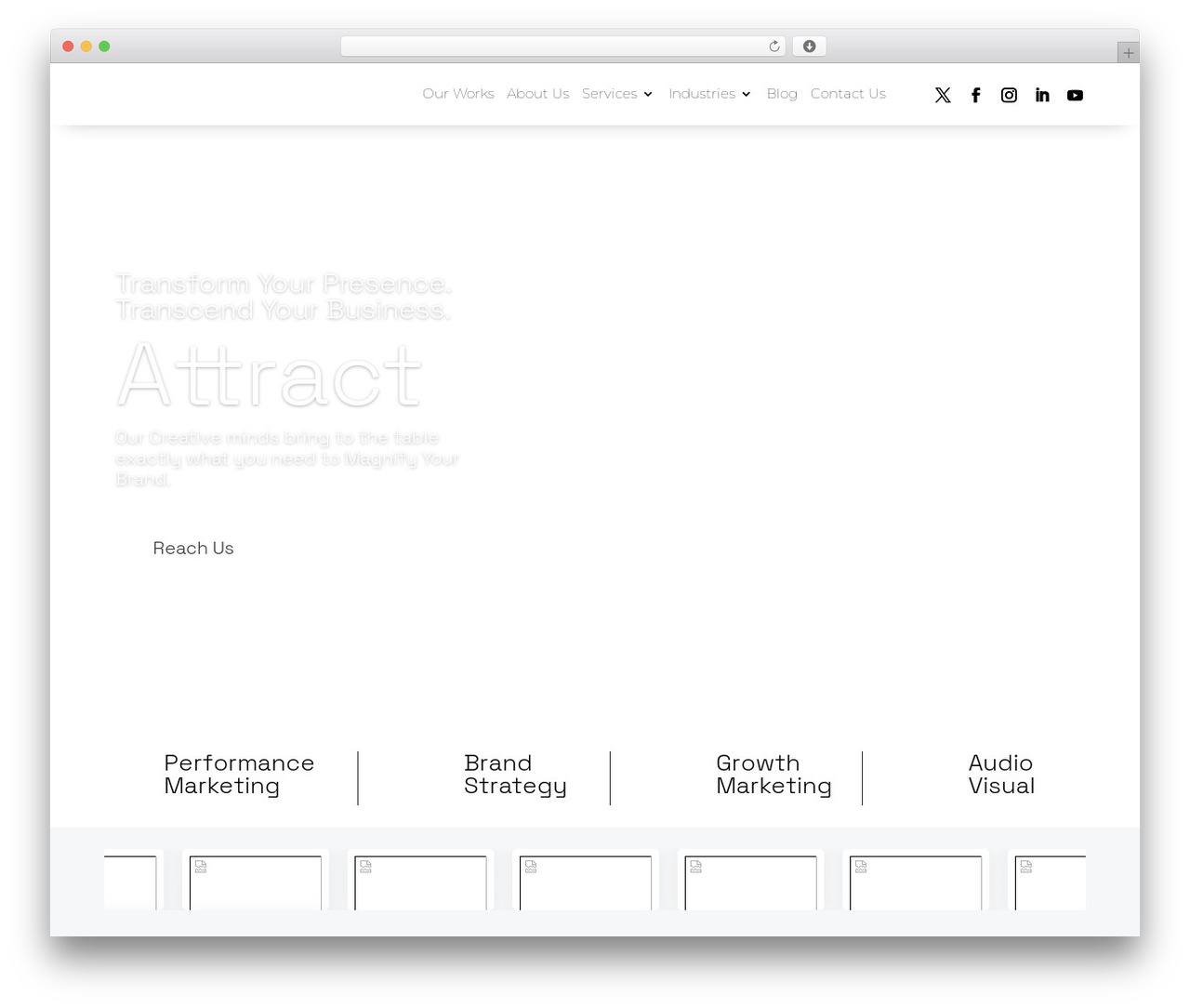Click the Reach Us button
The height and width of the screenshot is (1008, 1190).
click(x=193, y=549)
